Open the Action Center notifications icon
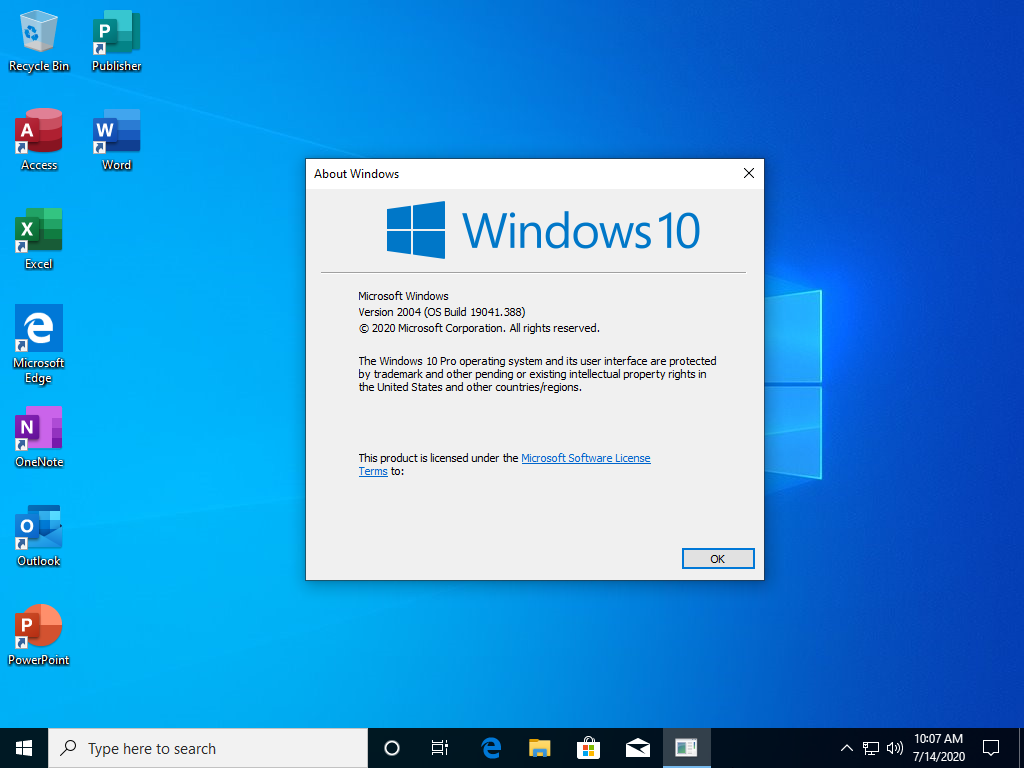Image resolution: width=1024 pixels, height=768 pixels. 991,748
